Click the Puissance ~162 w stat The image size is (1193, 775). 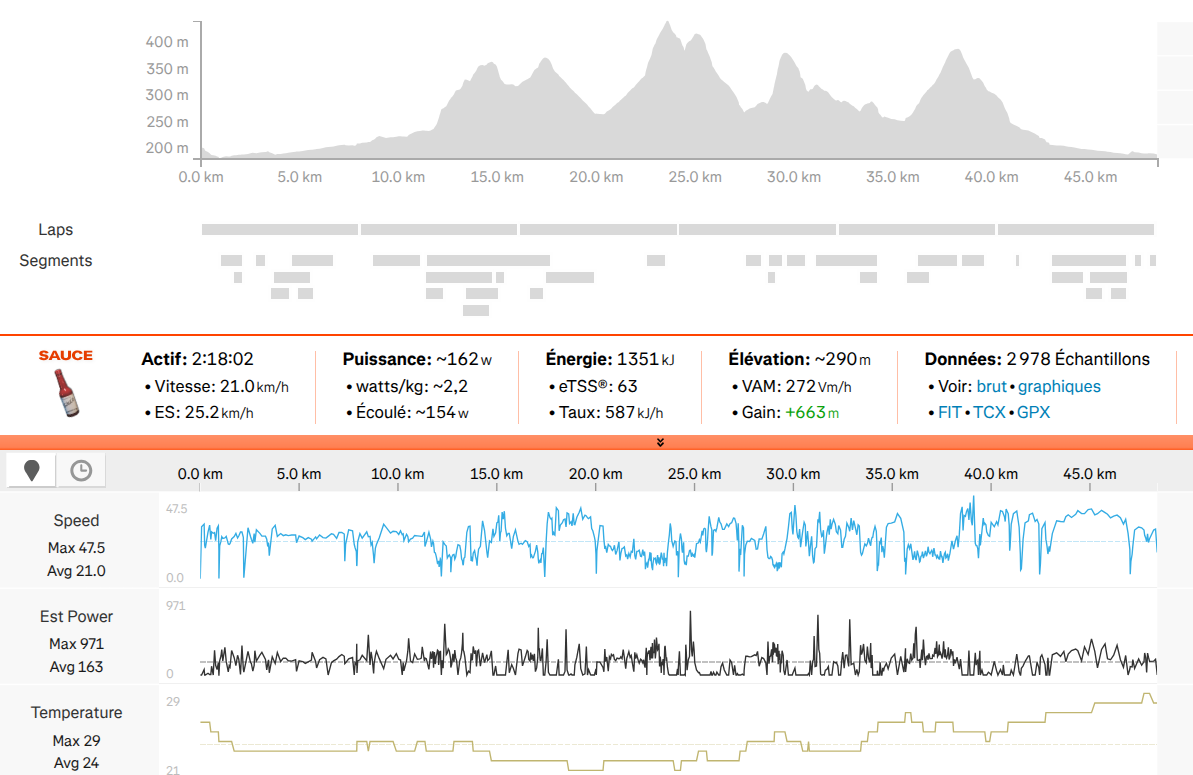pyautogui.click(x=417, y=359)
